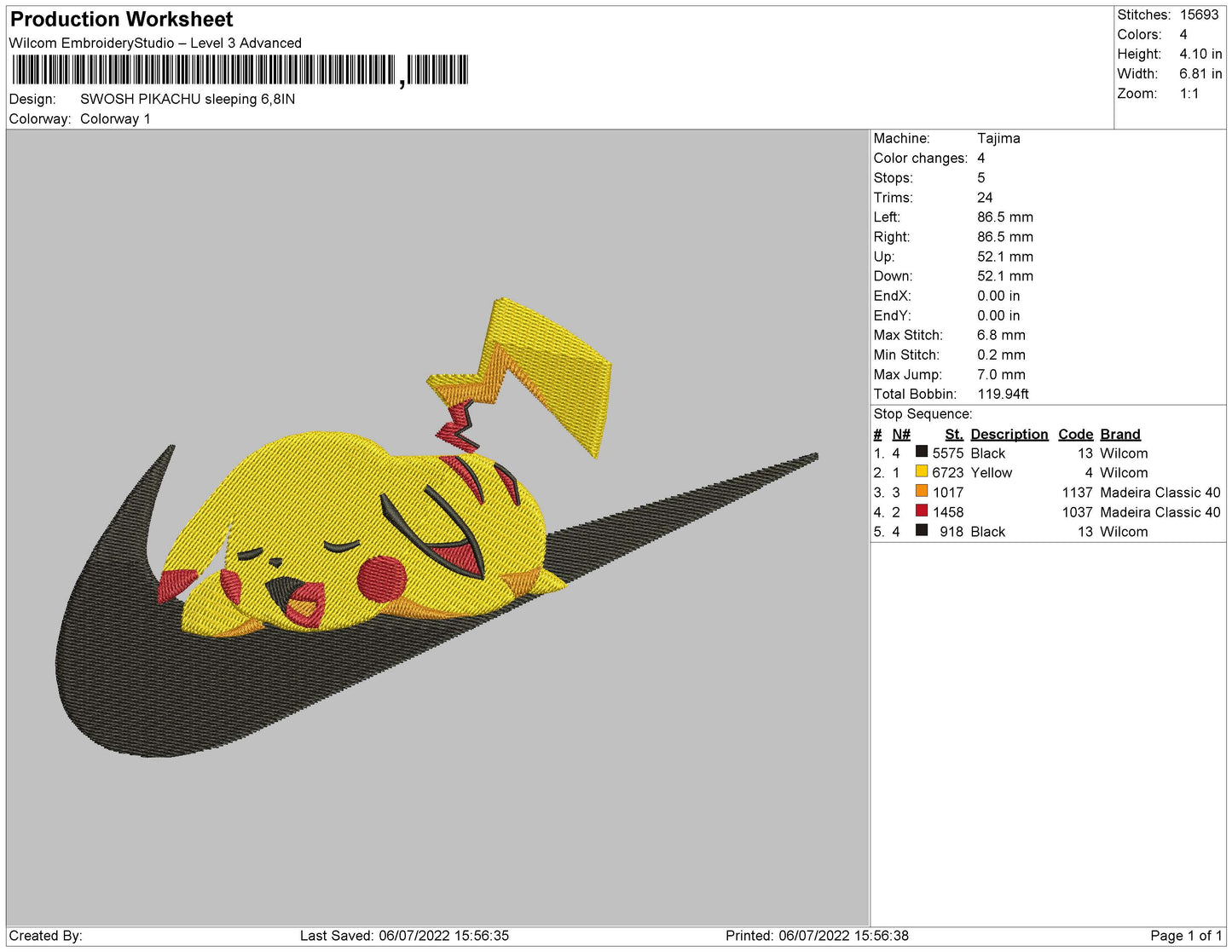The height and width of the screenshot is (952, 1232).
Task: Click 'Page 1 of 1' footer text
Action: 1186,935
